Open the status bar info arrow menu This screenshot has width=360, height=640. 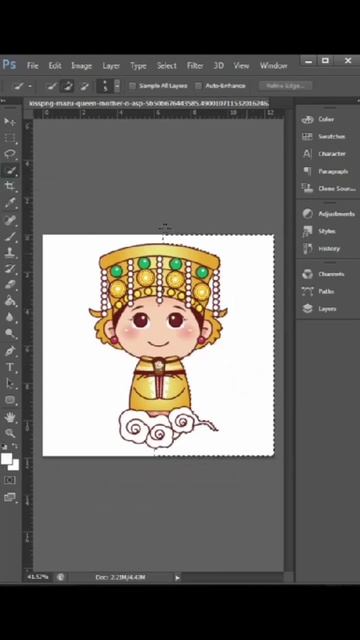pyautogui.click(x=178, y=577)
